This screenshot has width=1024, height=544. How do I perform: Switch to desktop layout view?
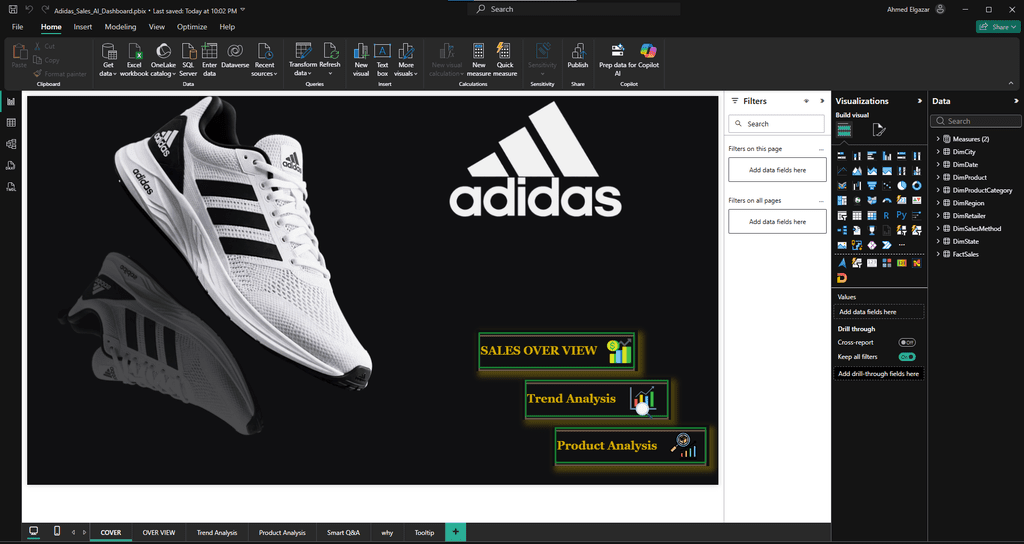point(33,532)
